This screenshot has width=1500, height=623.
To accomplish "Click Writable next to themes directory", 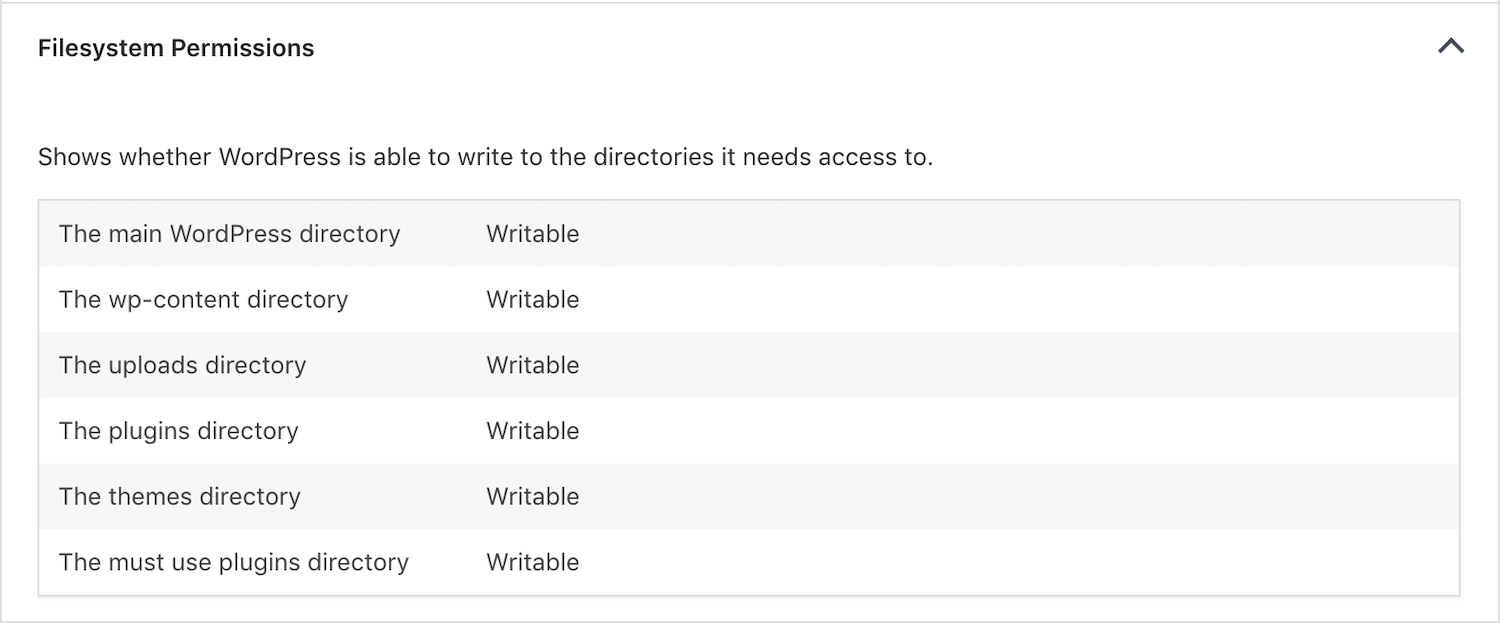I will pos(532,496).
